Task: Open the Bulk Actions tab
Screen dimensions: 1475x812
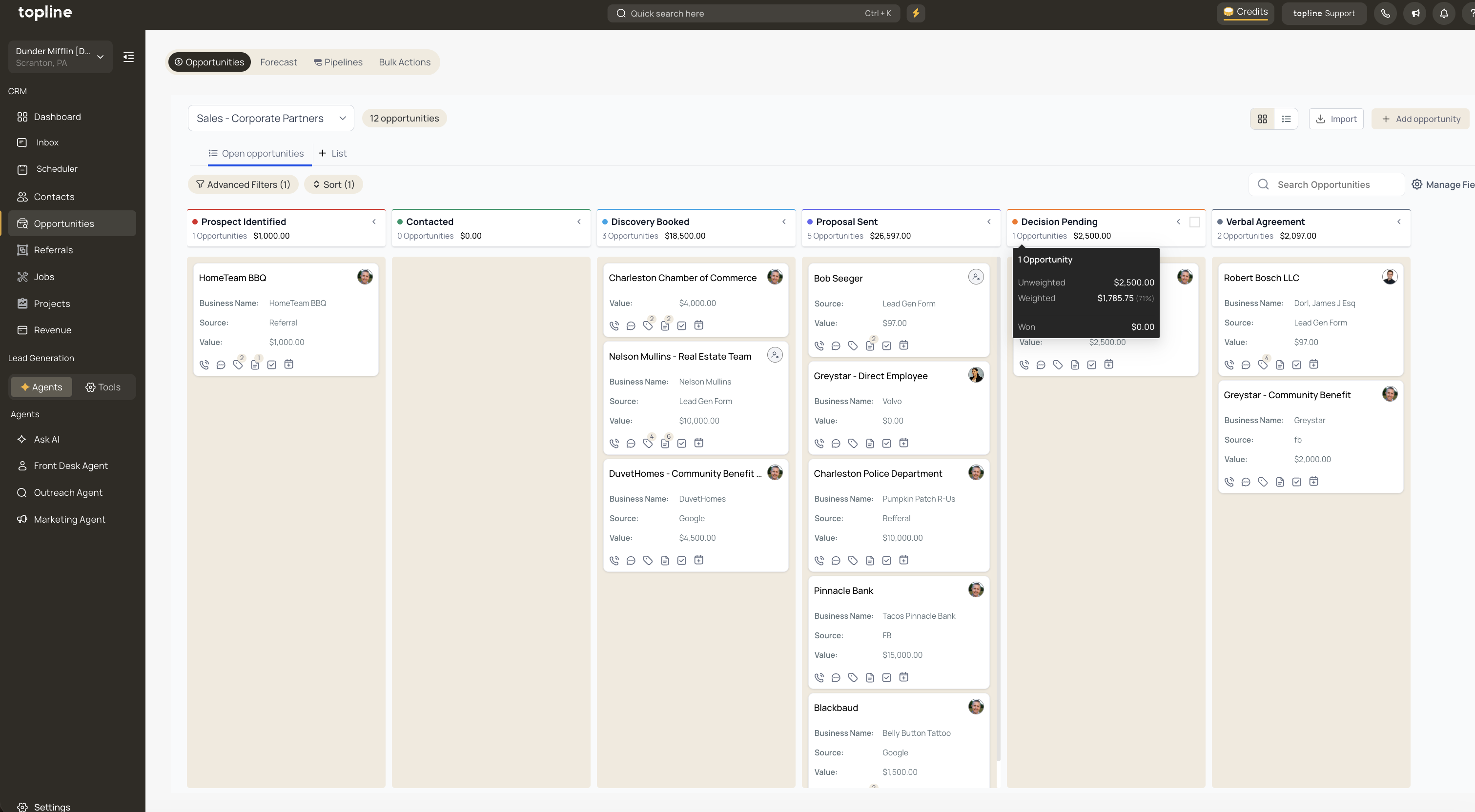Action: point(405,62)
